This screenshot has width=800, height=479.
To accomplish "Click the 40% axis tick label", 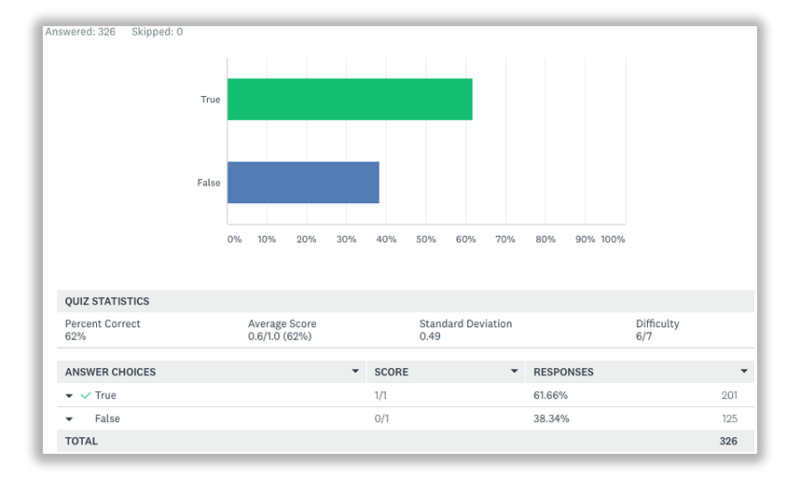I will (386, 239).
